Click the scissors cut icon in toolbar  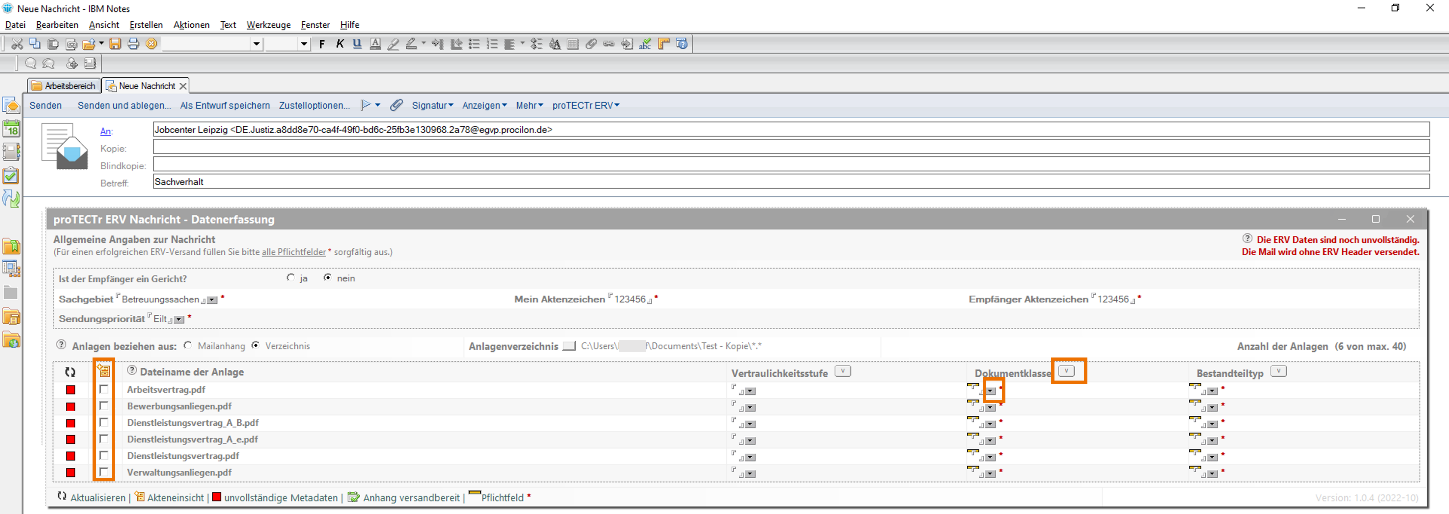coord(17,44)
